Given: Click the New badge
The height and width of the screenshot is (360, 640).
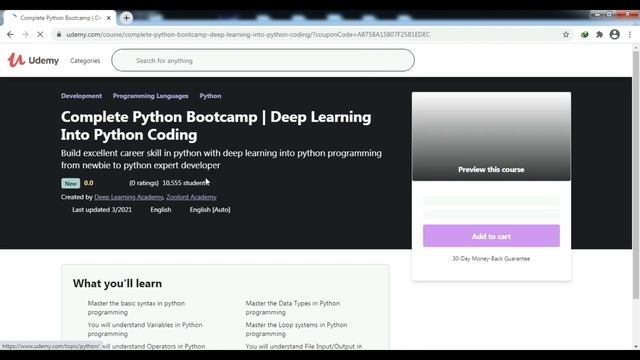Looking at the screenshot, I should pos(70,183).
